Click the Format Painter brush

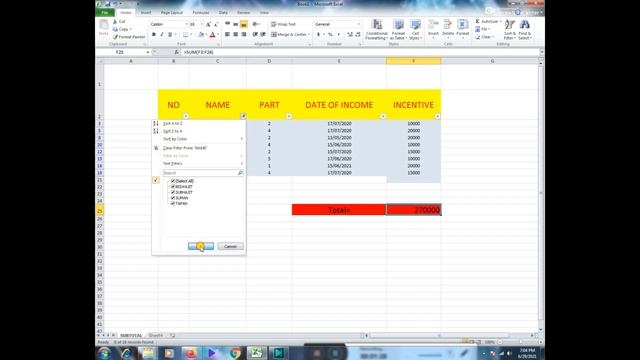116,37
